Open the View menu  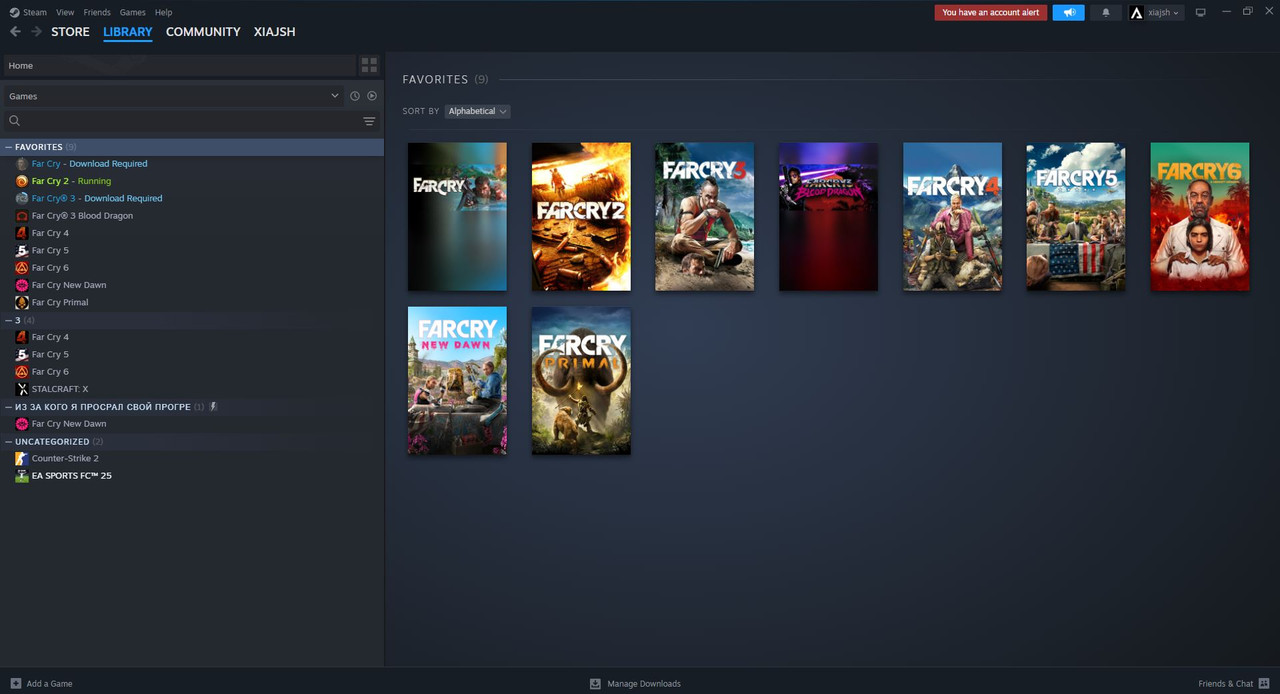coord(65,12)
